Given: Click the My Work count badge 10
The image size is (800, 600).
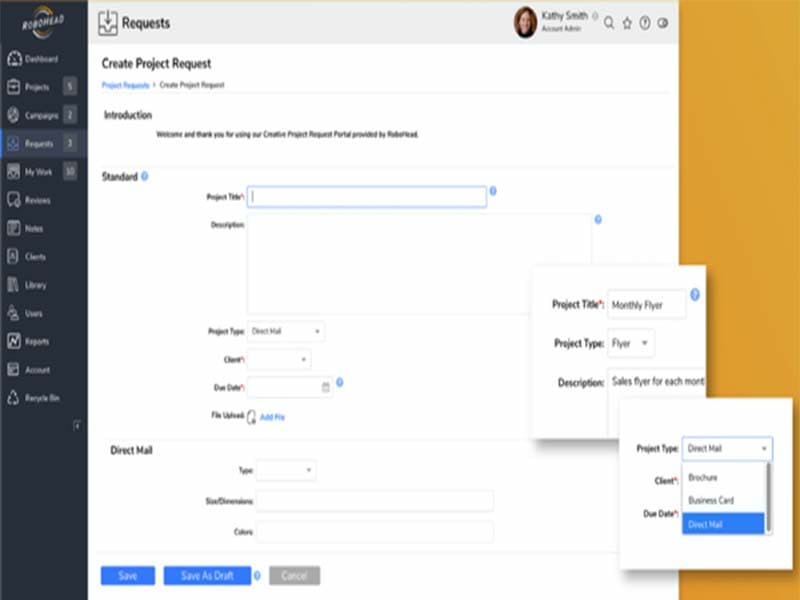Looking at the screenshot, I should point(70,171).
